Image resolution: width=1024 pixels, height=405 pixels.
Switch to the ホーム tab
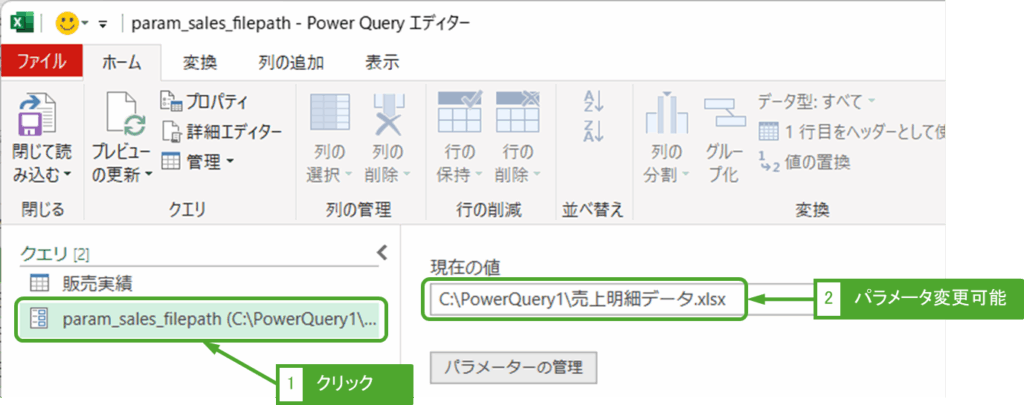(x=121, y=63)
